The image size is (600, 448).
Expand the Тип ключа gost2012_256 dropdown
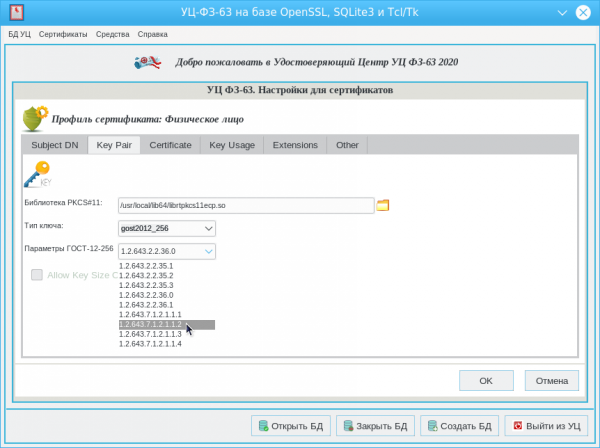coord(208,228)
